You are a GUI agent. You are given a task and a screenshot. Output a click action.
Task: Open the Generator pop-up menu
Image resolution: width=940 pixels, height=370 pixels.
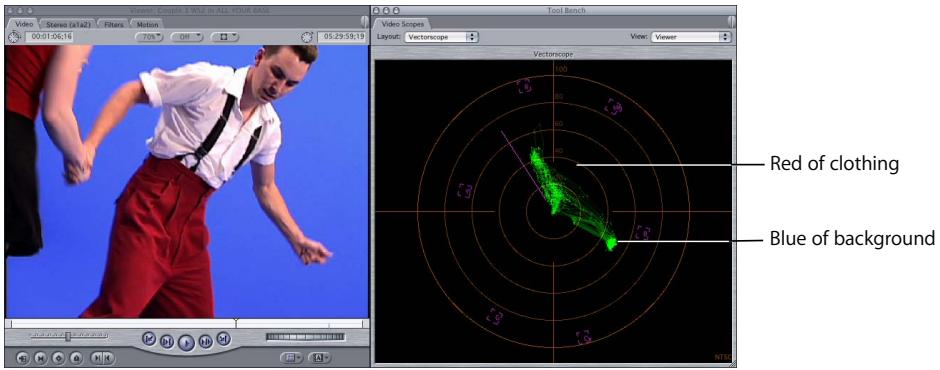(x=320, y=358)
